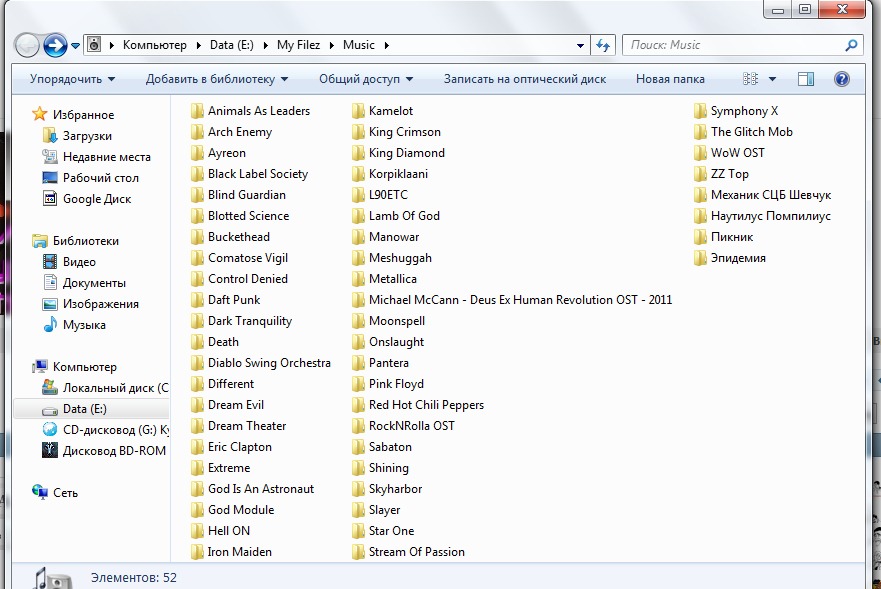Open the Общий доступ menu

(x=366, y=79)
